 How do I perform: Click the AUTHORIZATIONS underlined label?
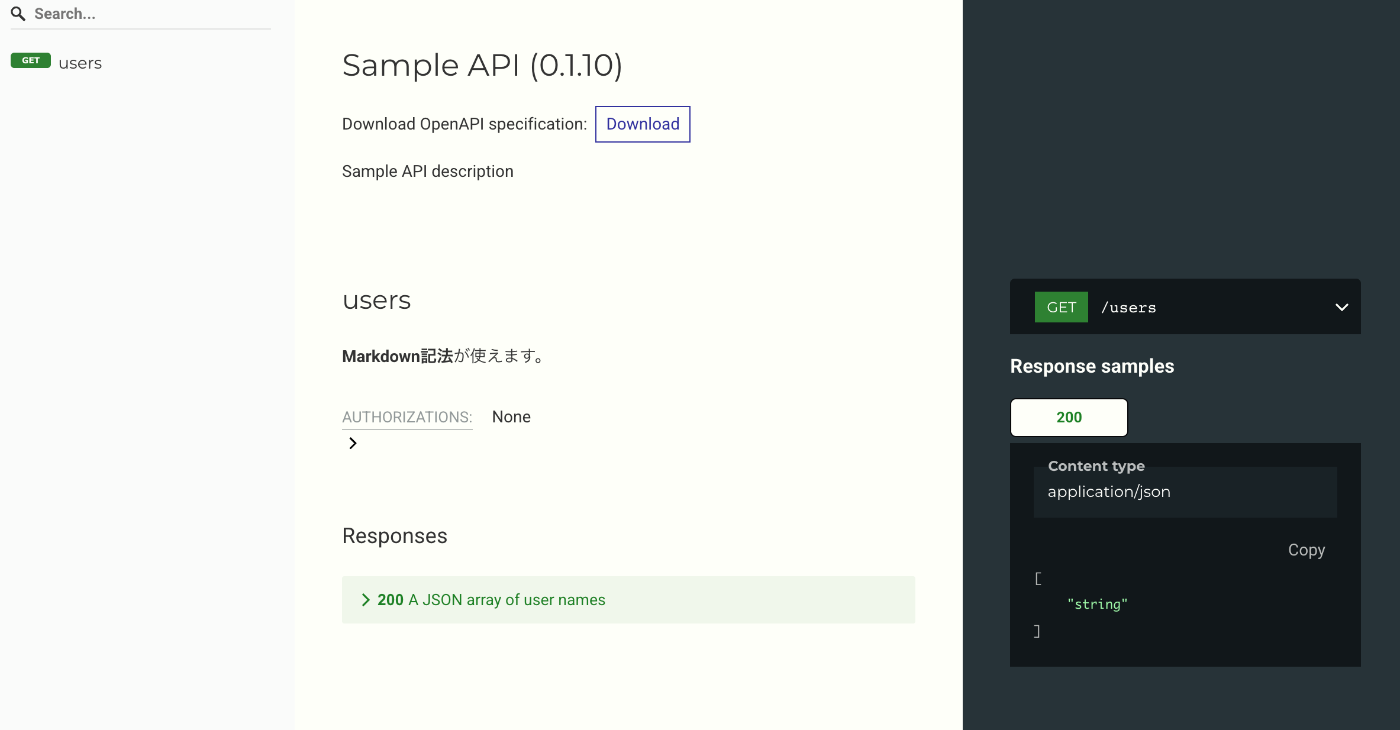point(407,417)
